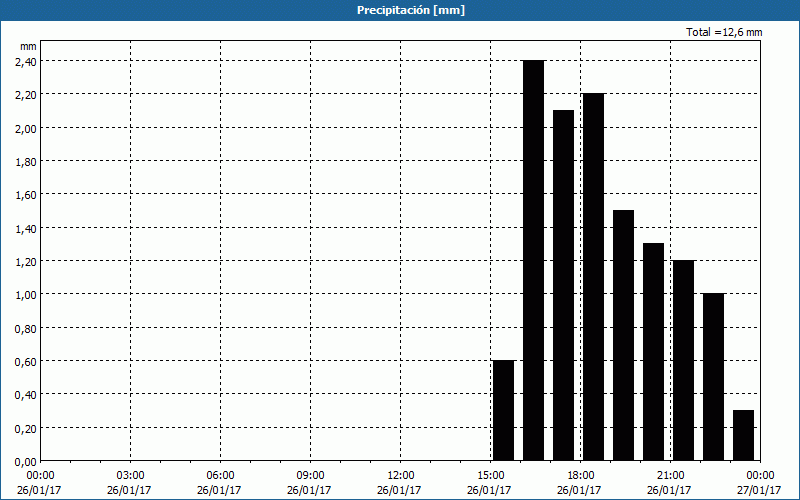Screen dimensions: 800x500
Task: Click the 2,00 y-axis value
Action: click(x=26, y=128)
